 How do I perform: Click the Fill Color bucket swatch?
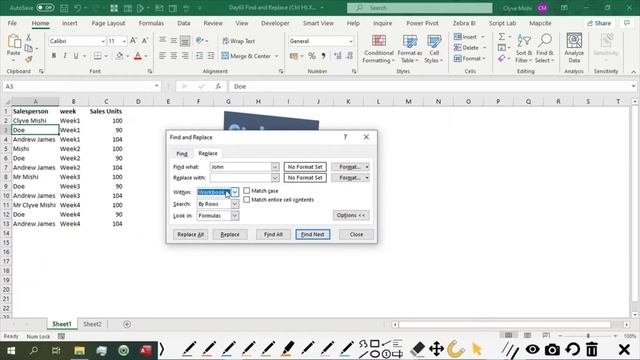tap(119, 56)
